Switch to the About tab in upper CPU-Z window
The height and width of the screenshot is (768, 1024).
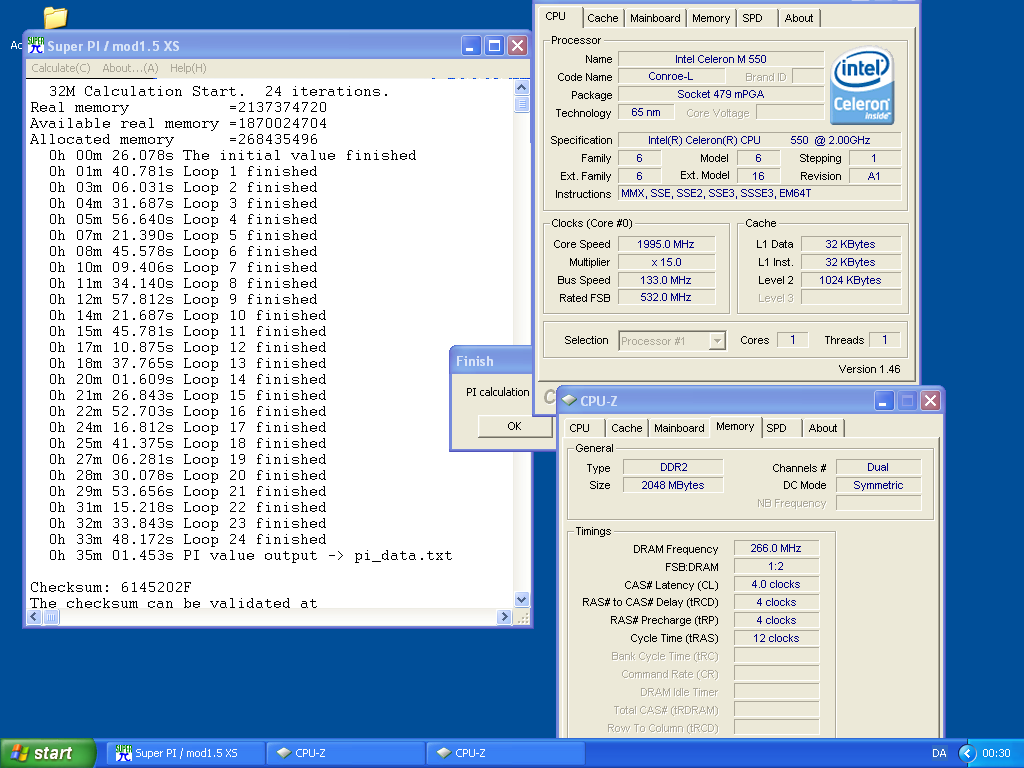799,18
